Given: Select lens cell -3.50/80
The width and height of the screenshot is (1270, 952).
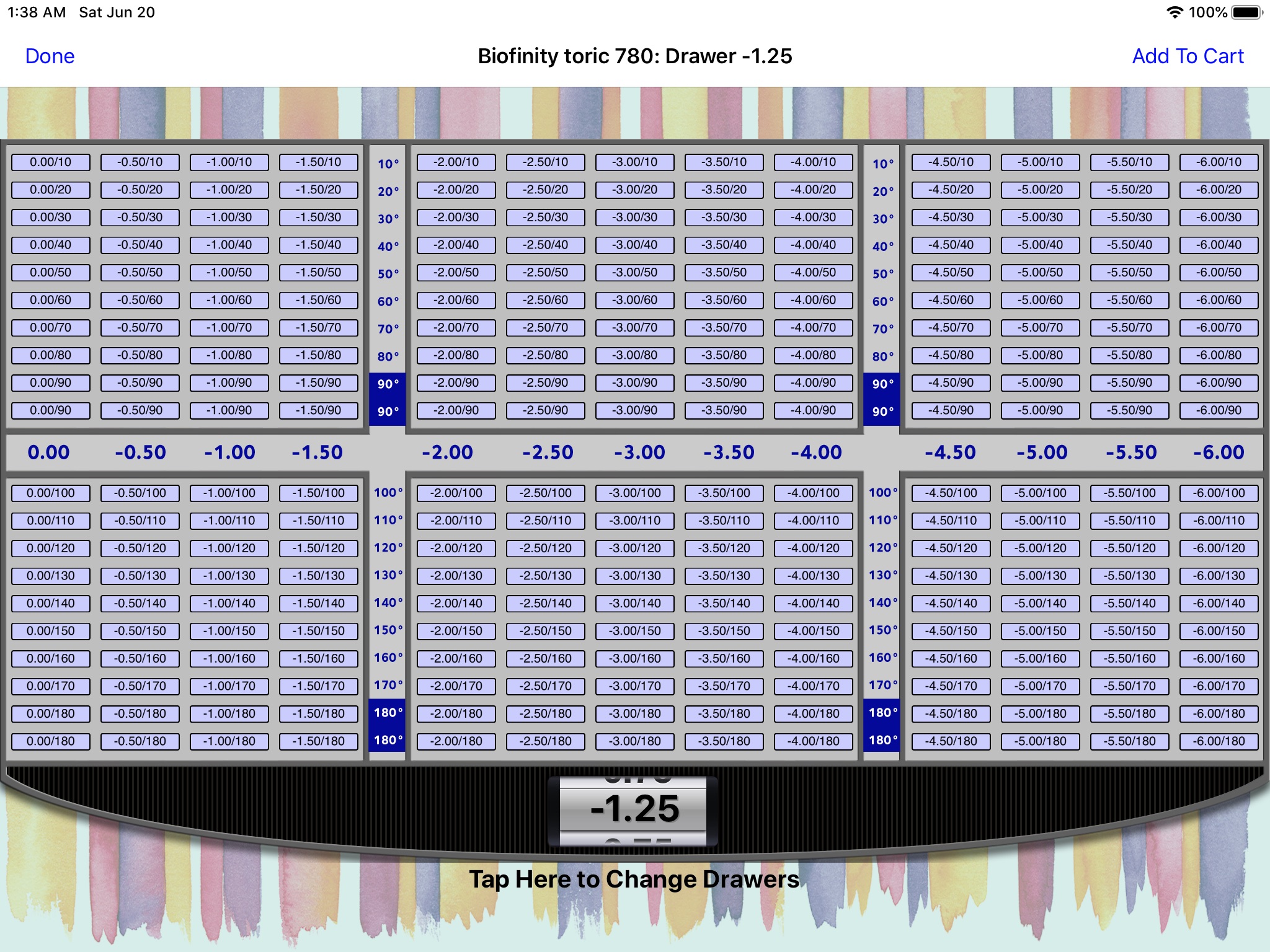Looking at the screenshot, I should click(x=724, y=355).
